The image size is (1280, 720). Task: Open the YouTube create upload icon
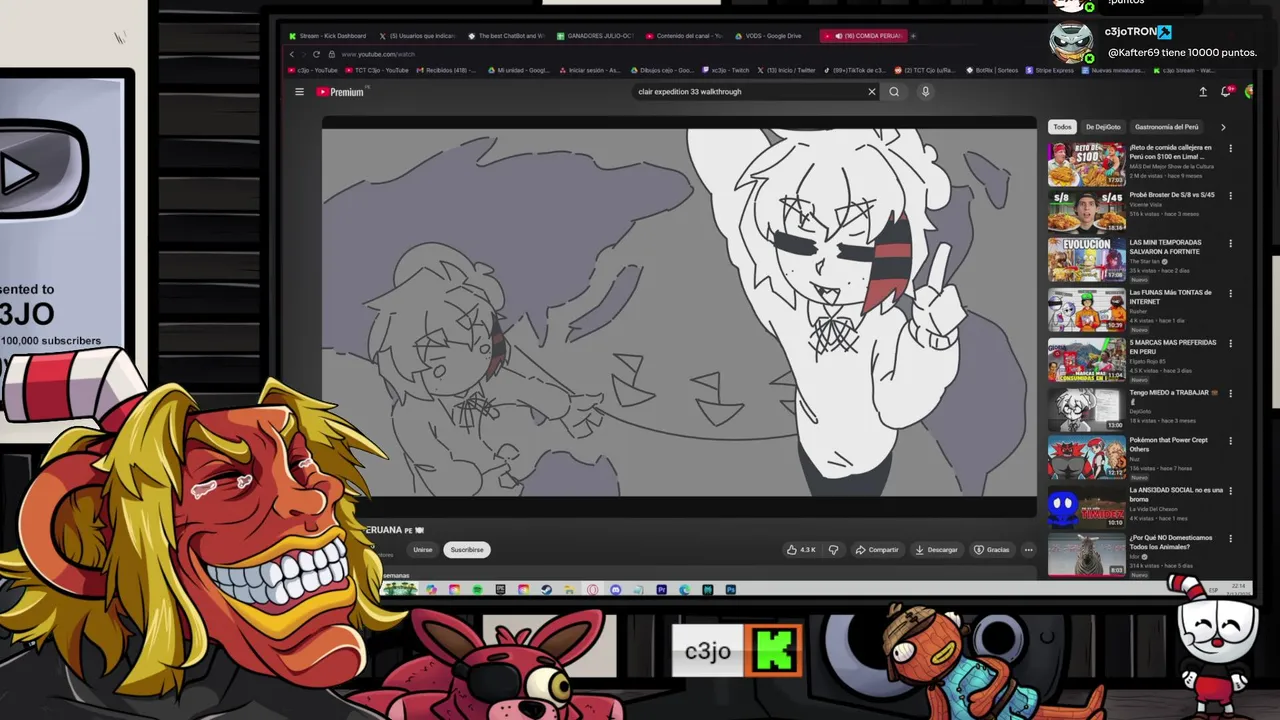coord(1203,92)
